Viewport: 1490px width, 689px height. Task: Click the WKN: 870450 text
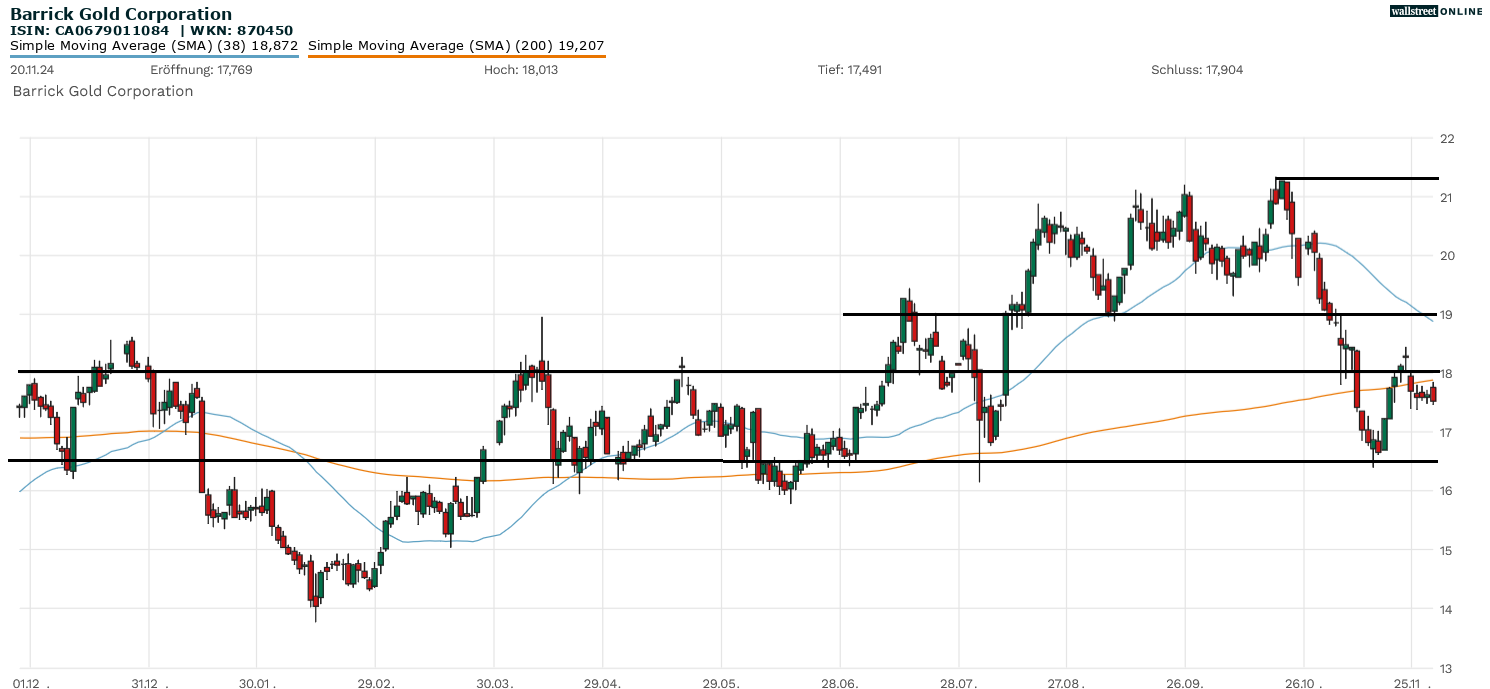tap(244, 30)
